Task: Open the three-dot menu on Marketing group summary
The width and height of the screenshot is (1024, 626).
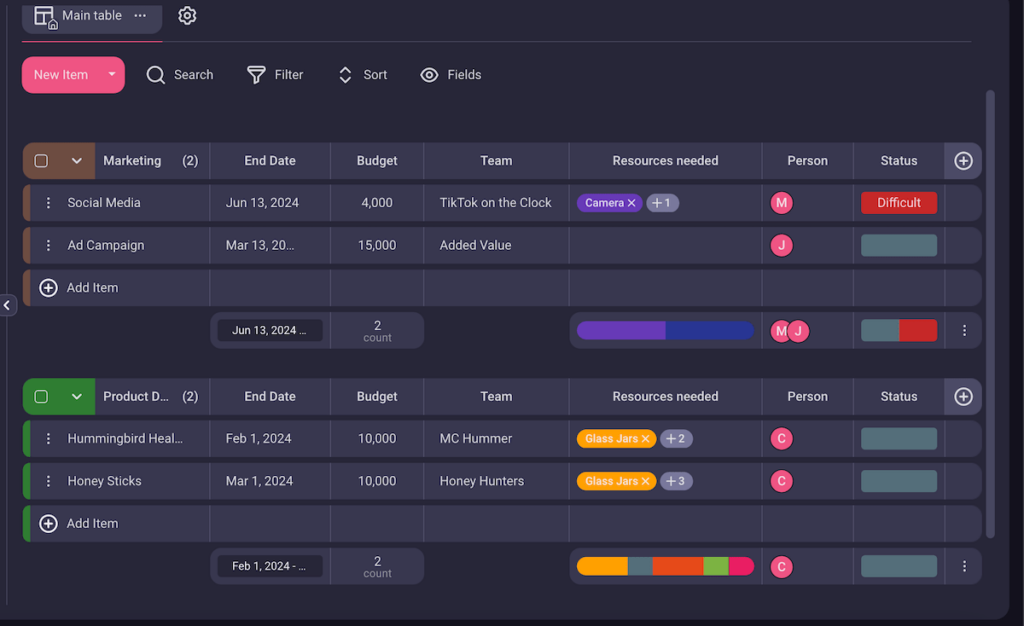Action: [964, 330]
